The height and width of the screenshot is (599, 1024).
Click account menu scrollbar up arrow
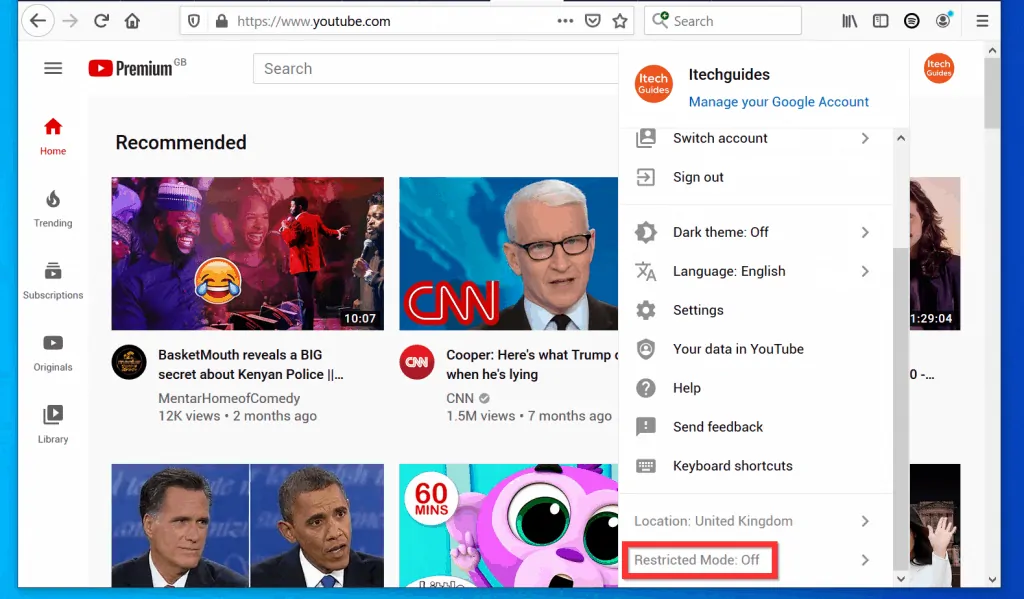(901, 138)
